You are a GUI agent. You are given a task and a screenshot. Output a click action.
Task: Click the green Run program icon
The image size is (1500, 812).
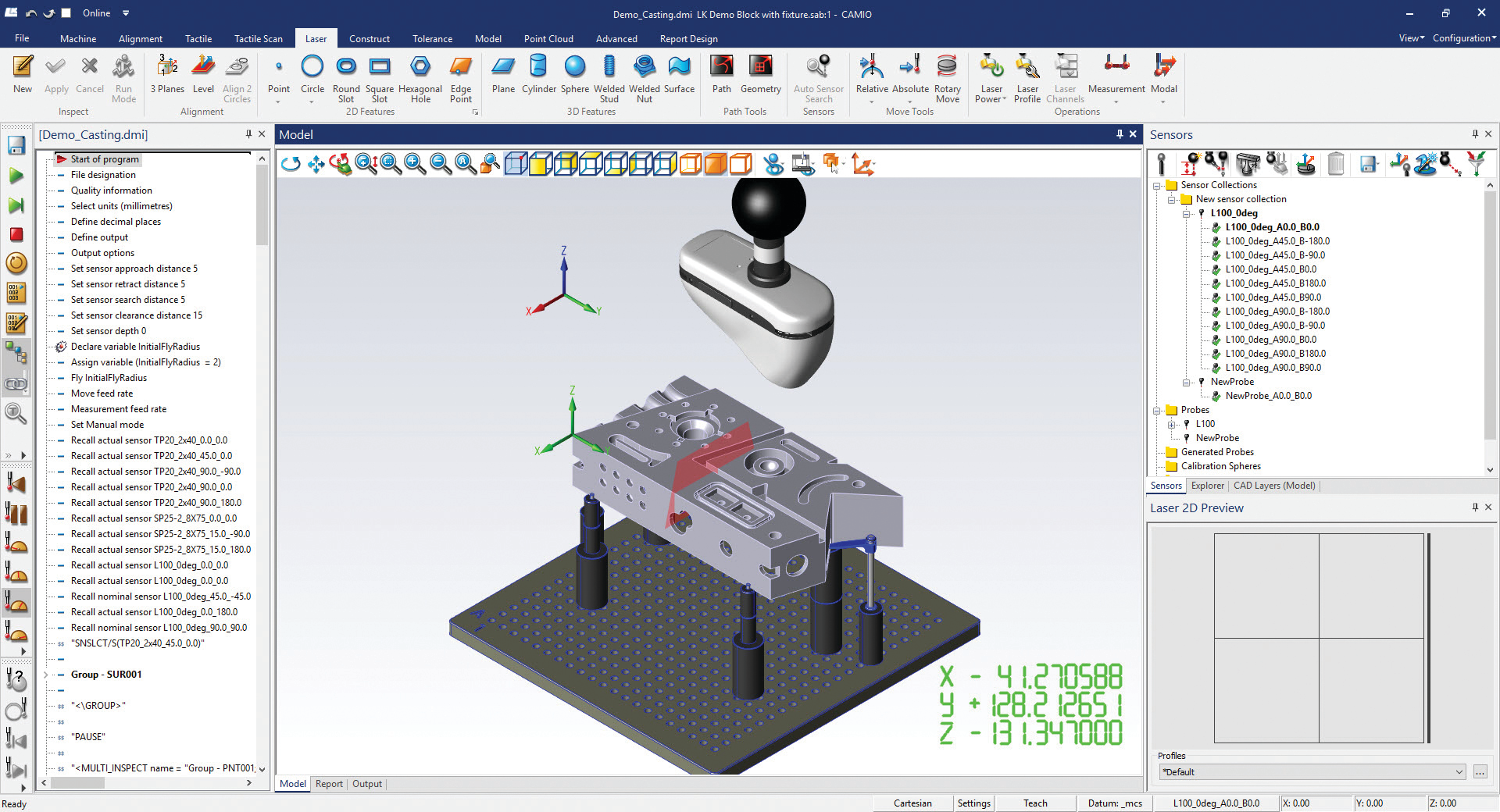[16, 176]
